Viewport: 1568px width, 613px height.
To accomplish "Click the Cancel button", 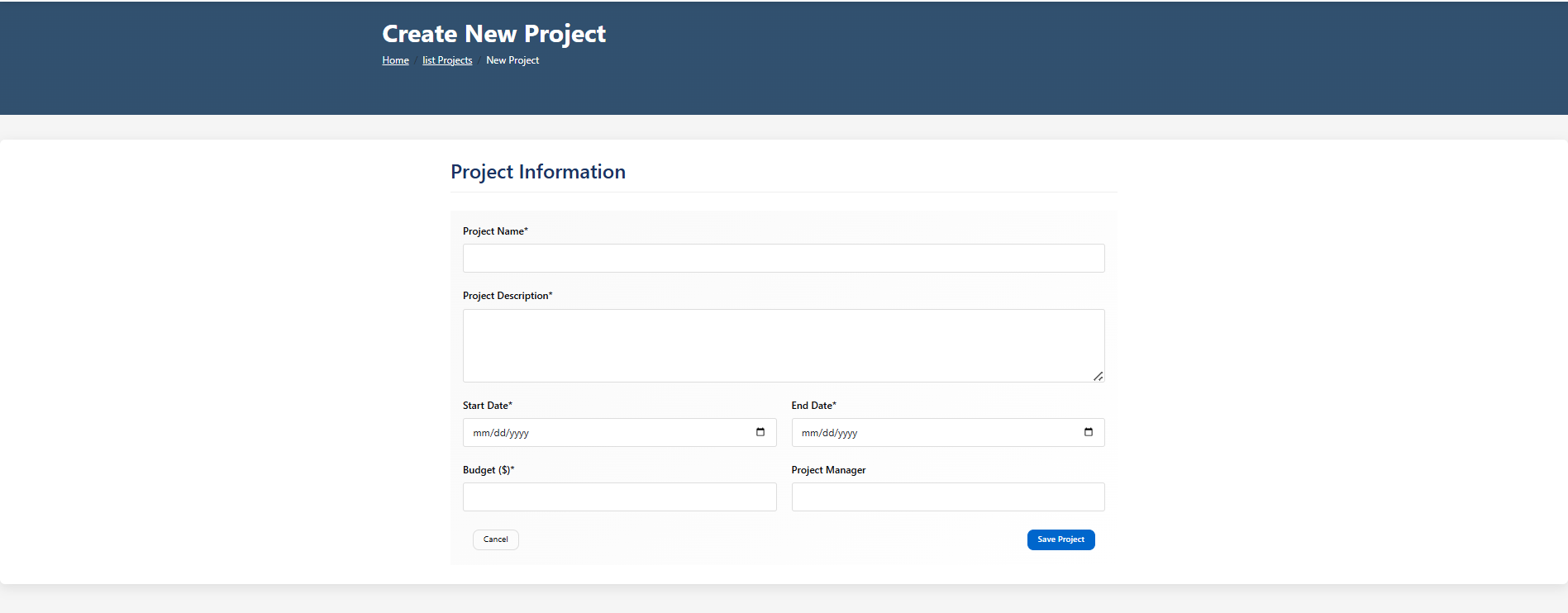I will (496, 539).
